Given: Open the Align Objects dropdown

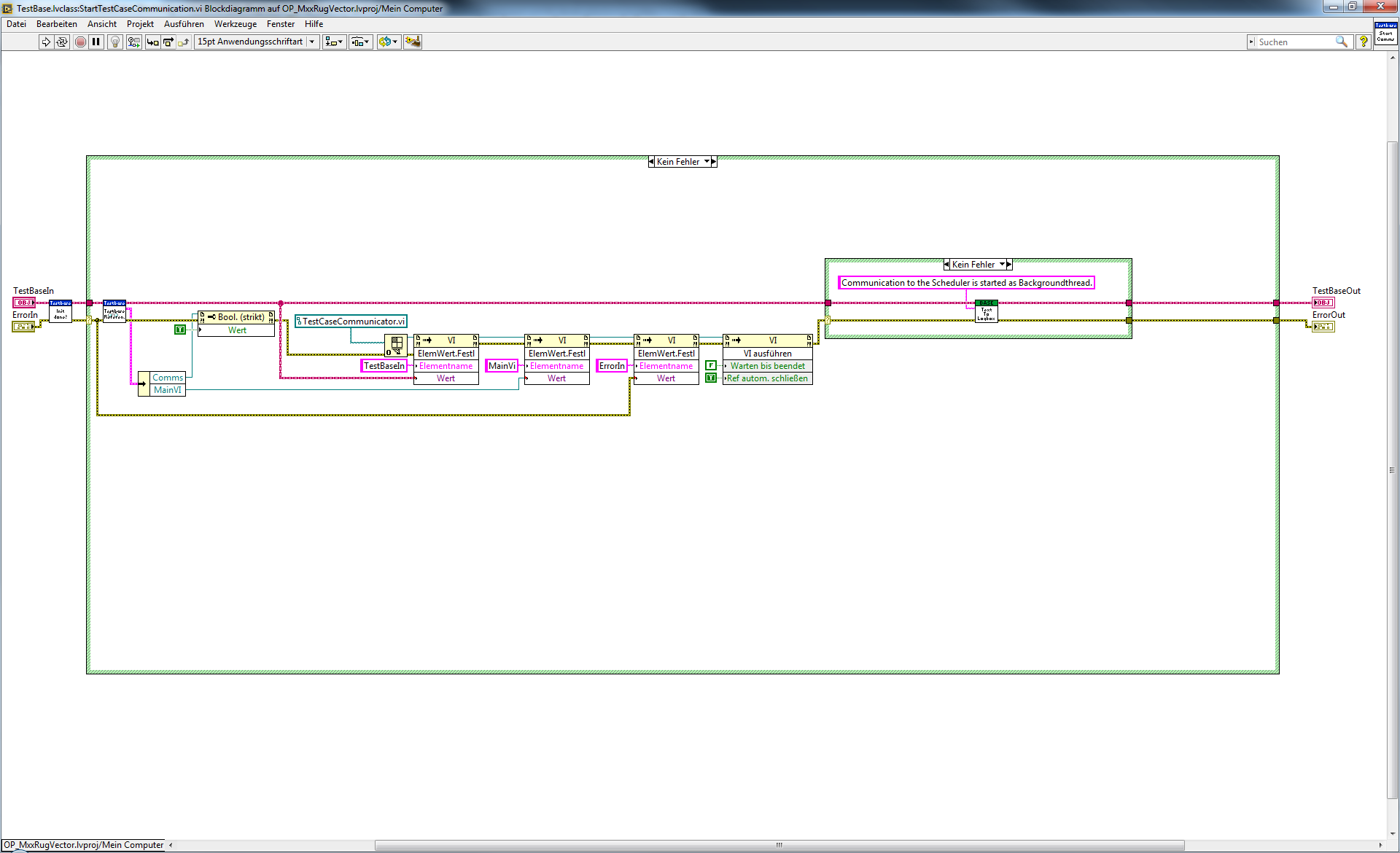Looking at the screenshot, I should tap(334, 42).
